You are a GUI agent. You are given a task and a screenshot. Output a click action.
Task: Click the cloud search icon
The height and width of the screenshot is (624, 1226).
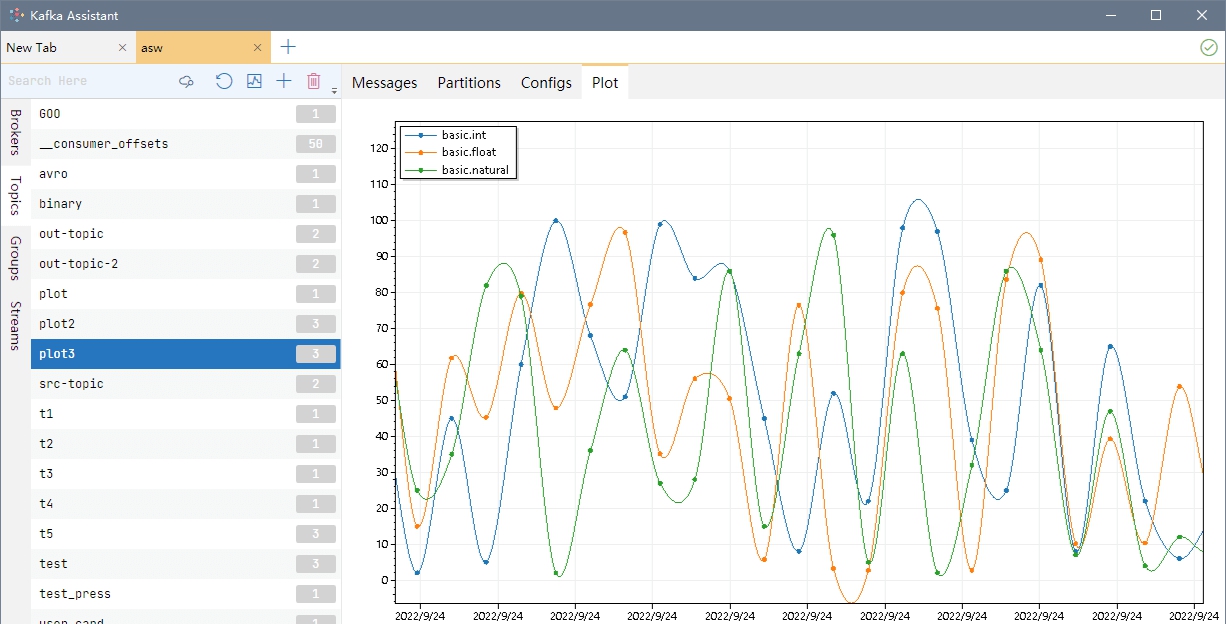[x=186, y=81]
